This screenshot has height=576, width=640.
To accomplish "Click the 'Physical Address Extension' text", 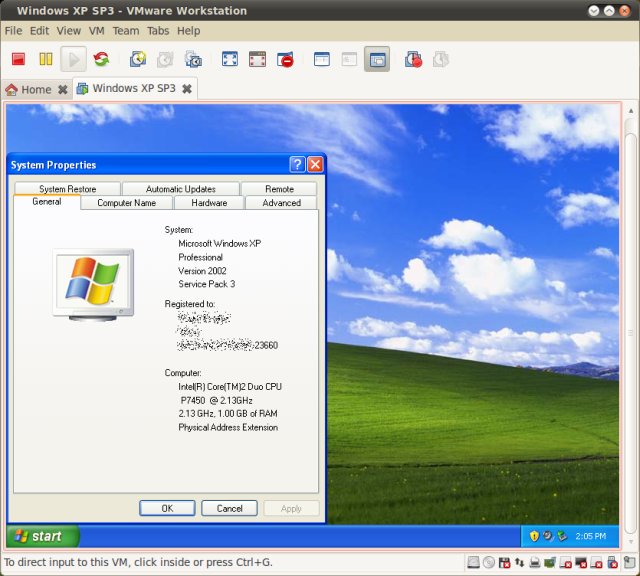I will point(228,427).
